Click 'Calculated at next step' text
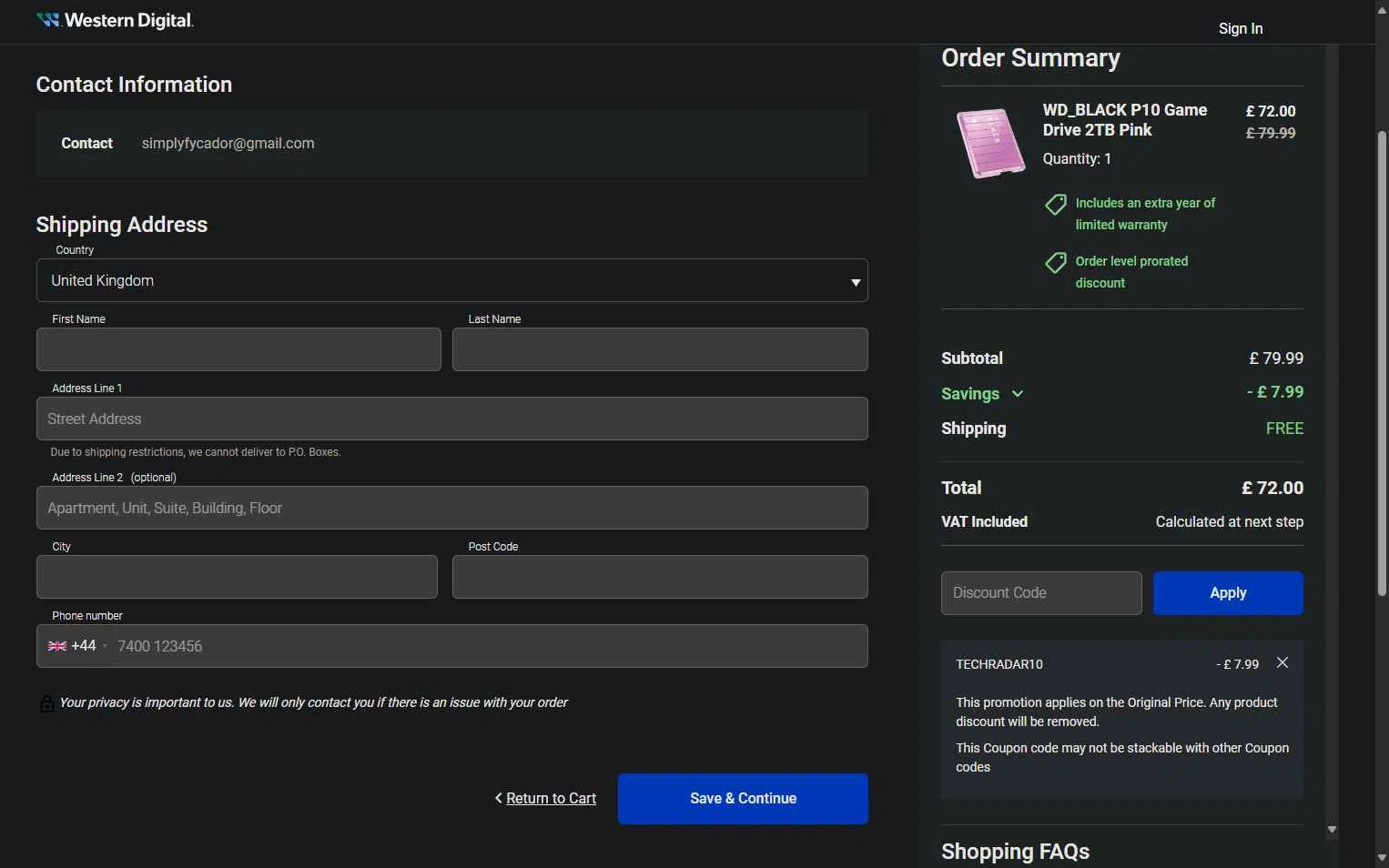Screen dimensions: 1389x868 click(x=1230, y=522)
